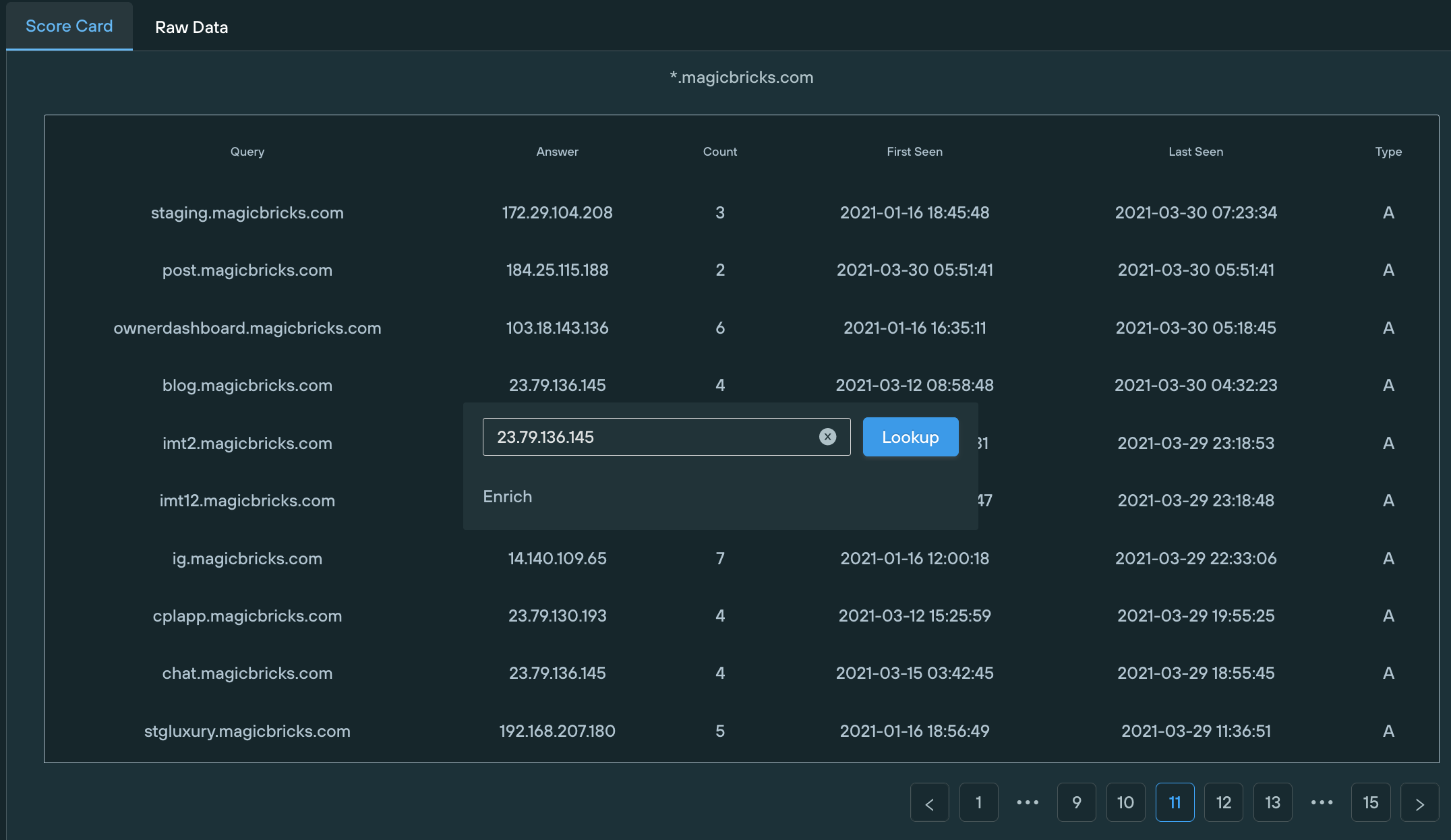Screen dimensions: 1451x840
Task: Click the left pagination ellipsis
Action: click(1028, 802)
